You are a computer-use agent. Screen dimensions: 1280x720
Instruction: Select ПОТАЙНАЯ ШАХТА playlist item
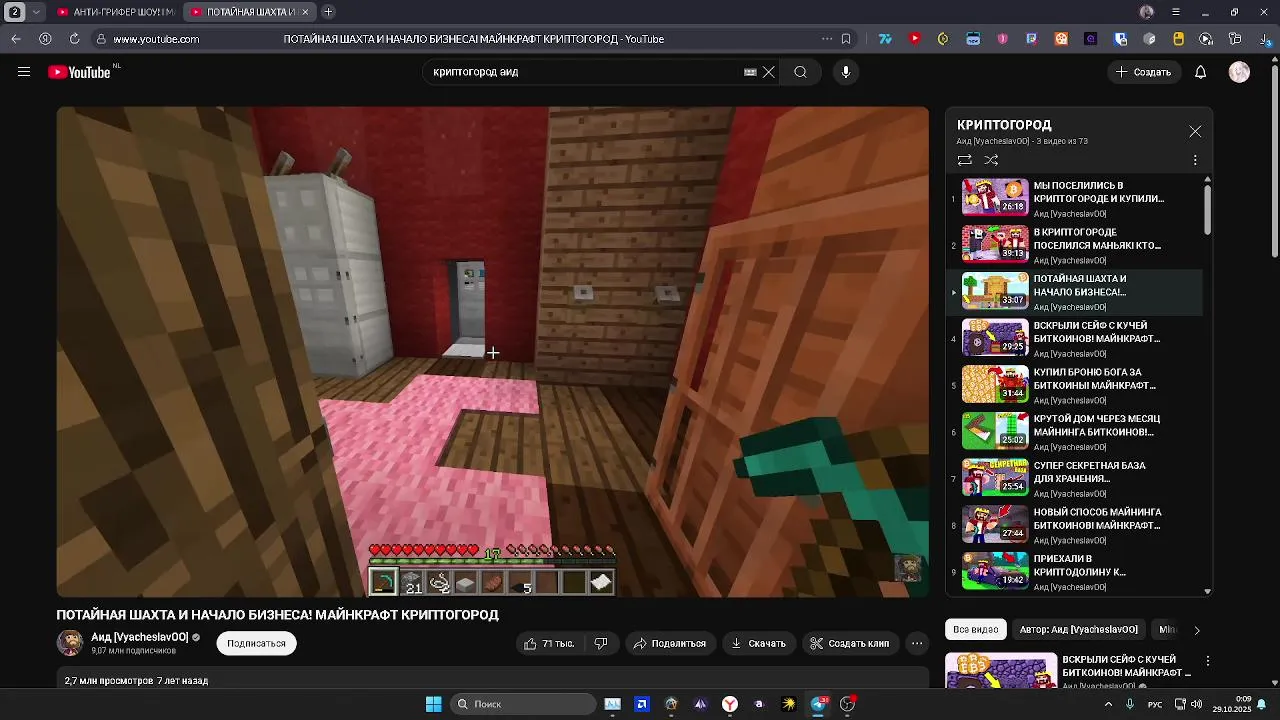click(1076, 292)
